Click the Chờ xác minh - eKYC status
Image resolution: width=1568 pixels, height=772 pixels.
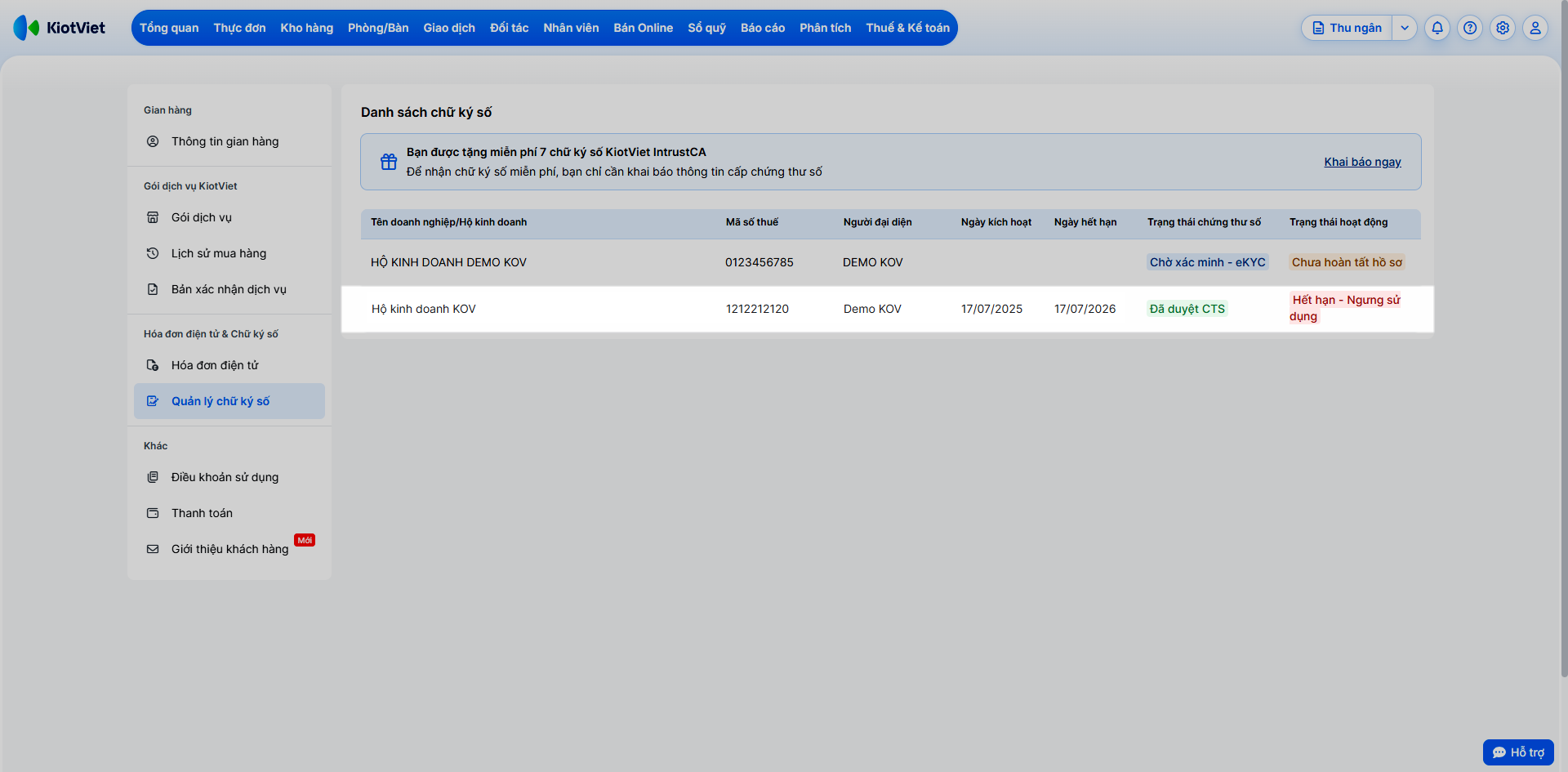[x=1208, y=262]
